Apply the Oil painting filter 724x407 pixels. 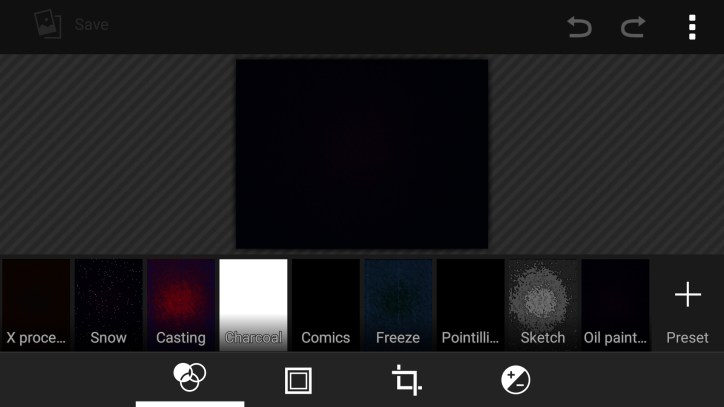click(x=615, y=304)
